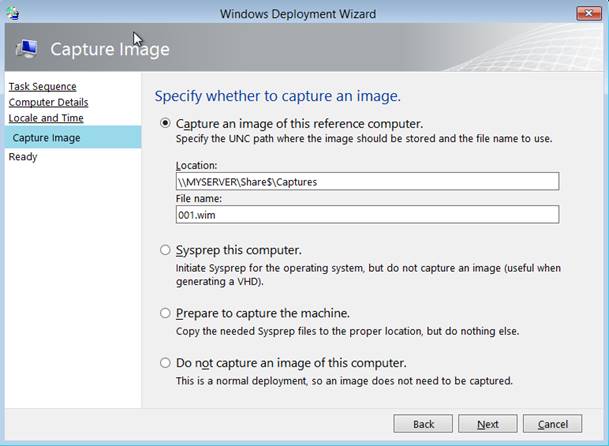Choose Prepare to capture the machine
This screenshot has width=609, height=446.
click(x=165, y=313)
